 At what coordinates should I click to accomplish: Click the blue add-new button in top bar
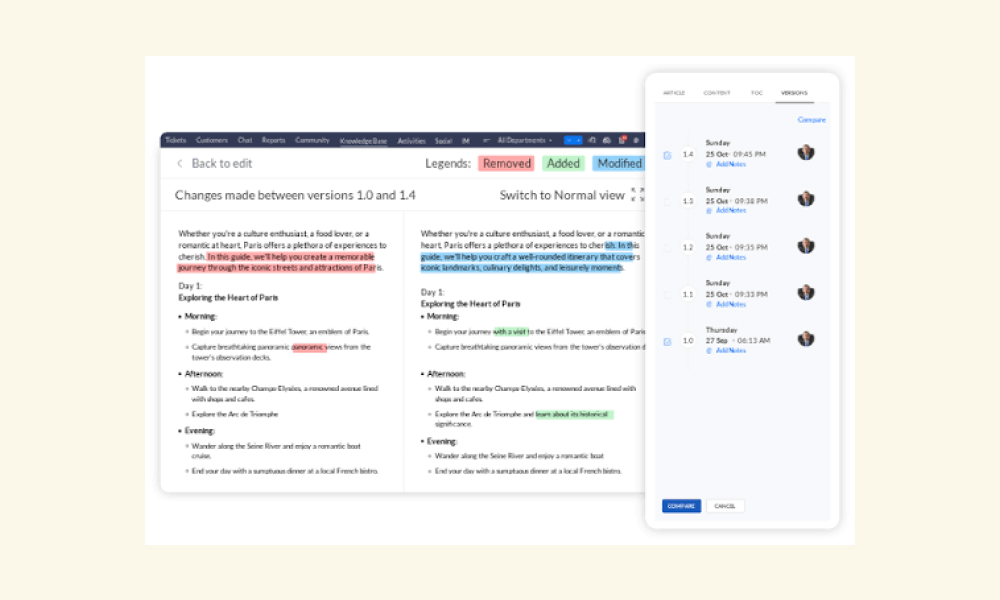point(573,140)
